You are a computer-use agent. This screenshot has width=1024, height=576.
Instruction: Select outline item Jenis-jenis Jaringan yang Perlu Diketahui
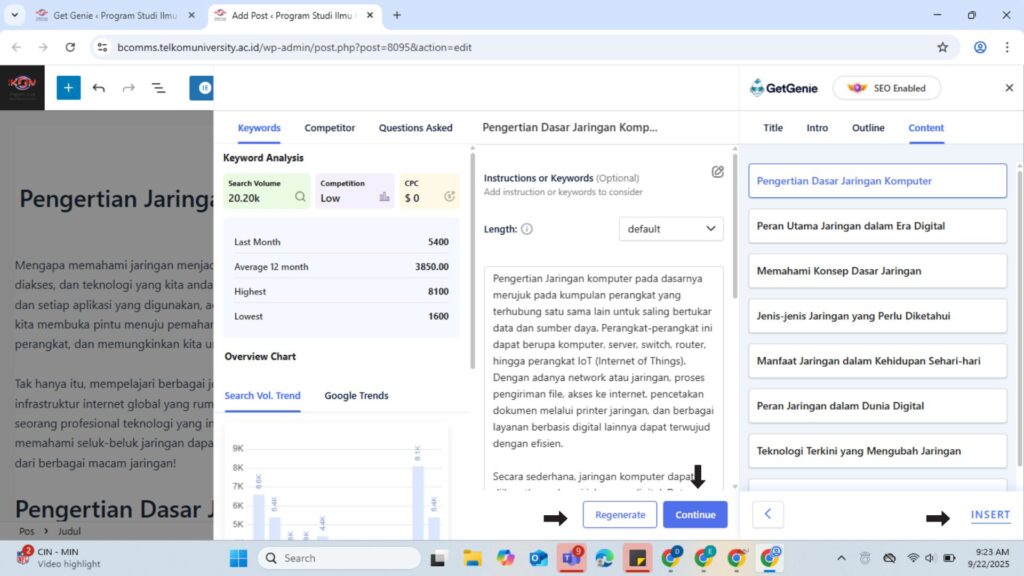[x=878, y=316]
